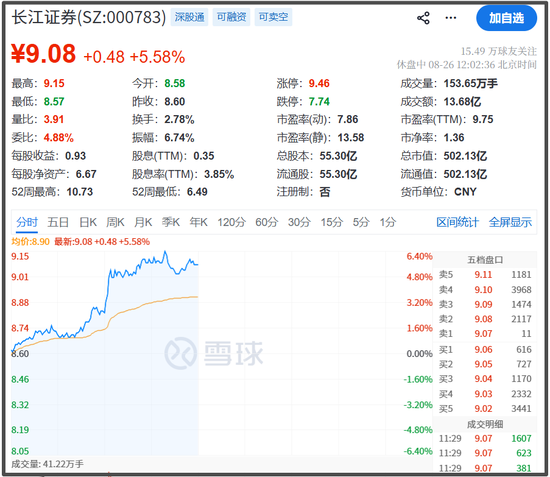Select the 60分 interval tab
Screen dimensions: 550x477
tap(267, 222)
